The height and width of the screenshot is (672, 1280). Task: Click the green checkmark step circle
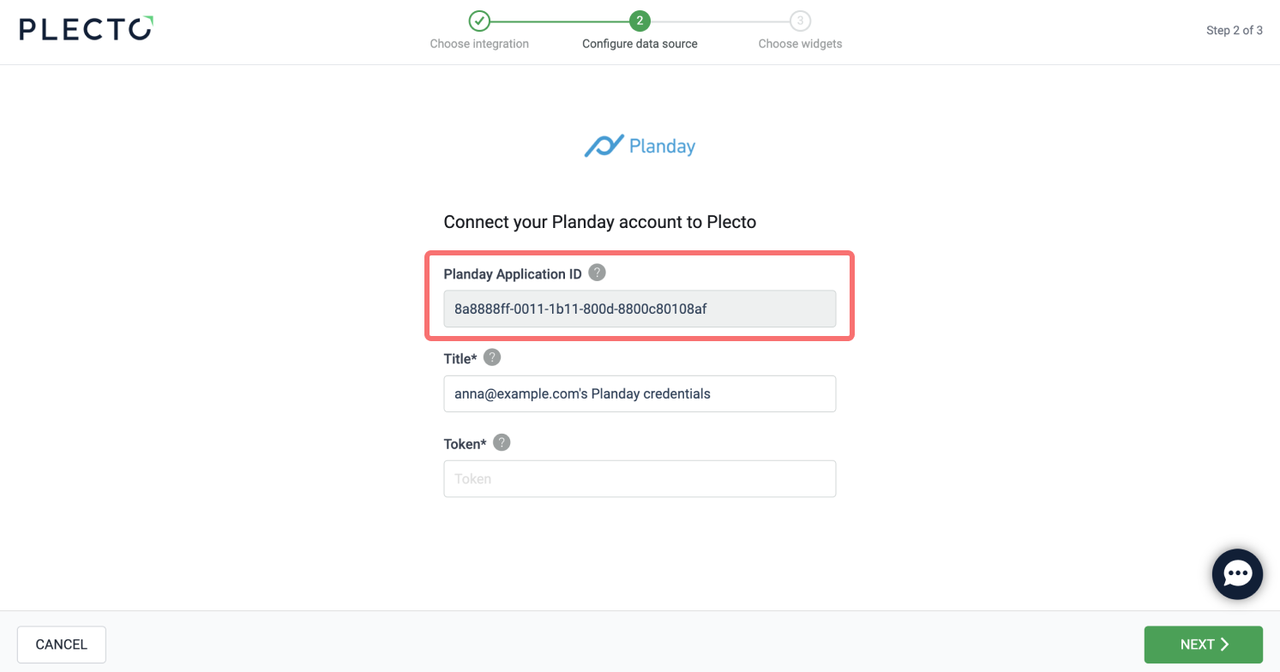tap(479, 21)
